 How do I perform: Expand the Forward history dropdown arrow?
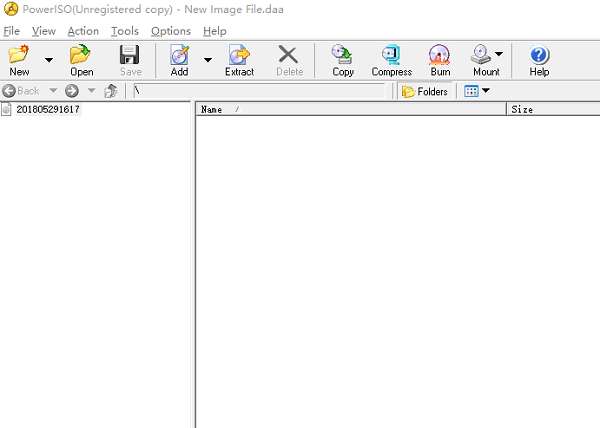[x=91, y=91]
